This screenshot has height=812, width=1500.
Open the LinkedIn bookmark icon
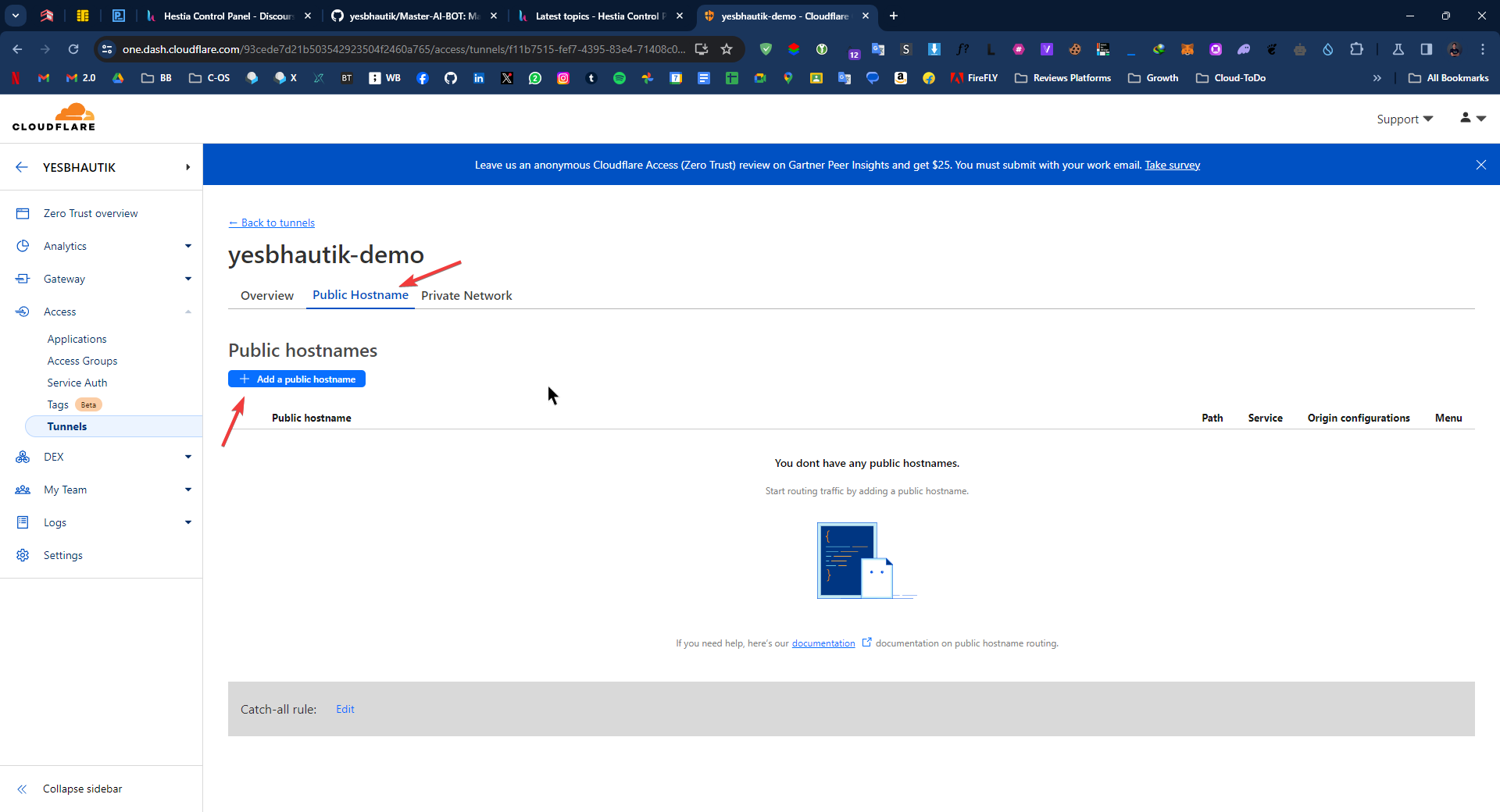point(479,78)
